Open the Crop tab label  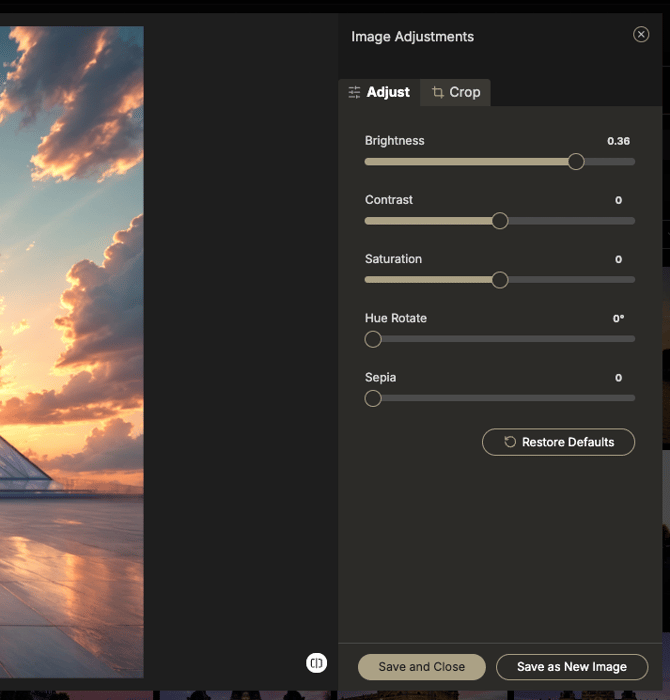coord(464,92)
